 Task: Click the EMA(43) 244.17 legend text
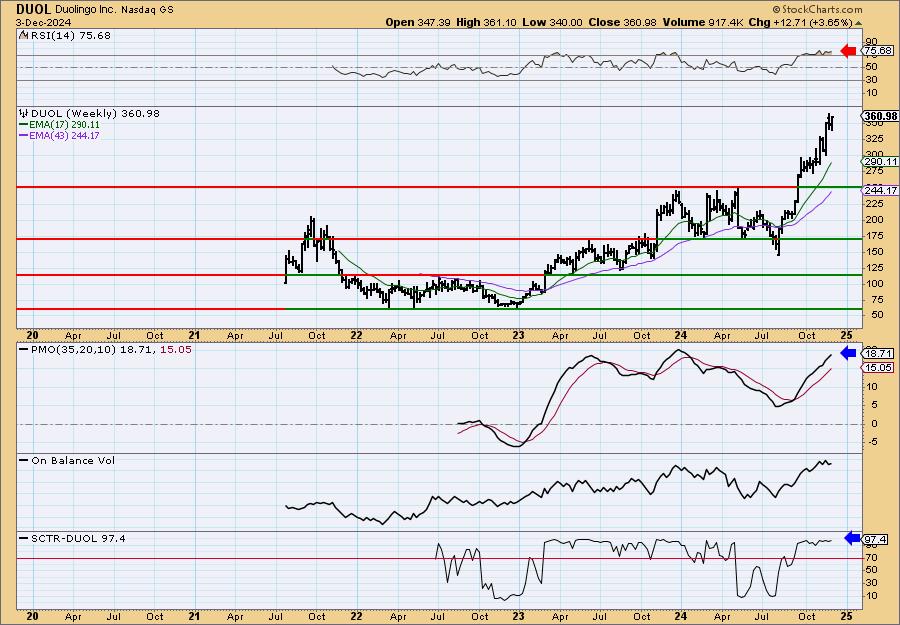click(64, 135)
